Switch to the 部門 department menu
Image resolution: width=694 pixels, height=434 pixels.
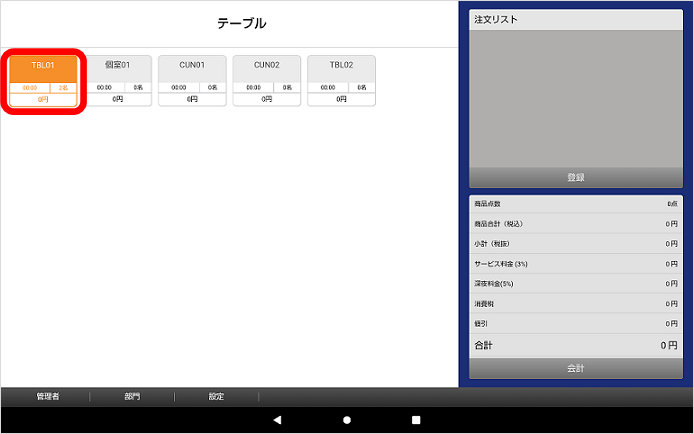pos(132,397)
